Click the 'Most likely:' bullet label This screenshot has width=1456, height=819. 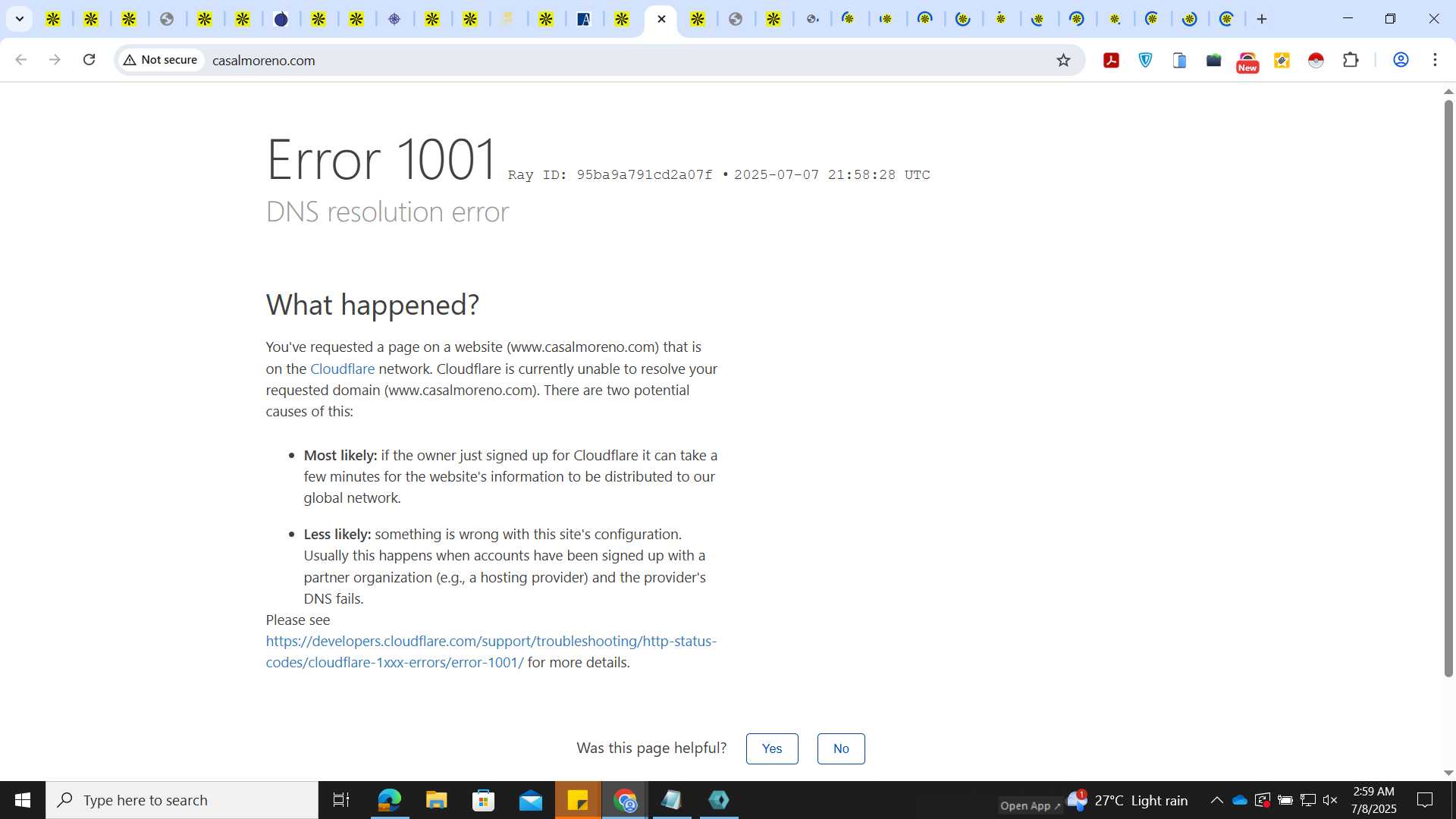point(340,455)
